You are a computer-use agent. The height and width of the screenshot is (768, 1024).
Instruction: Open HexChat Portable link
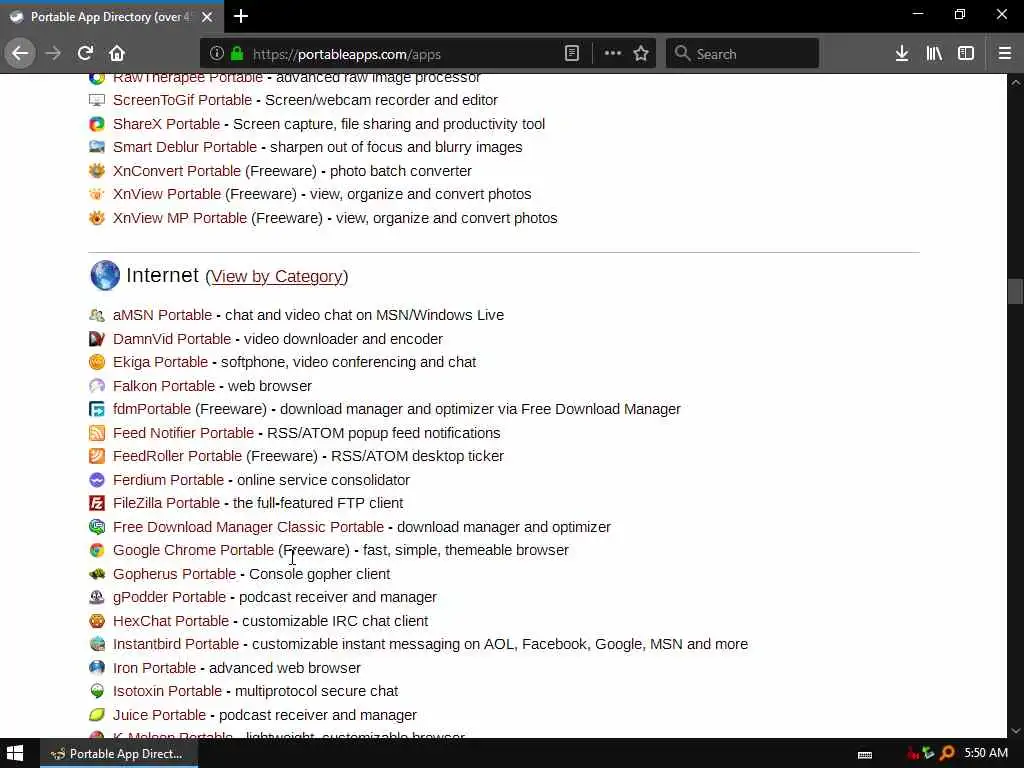point(170,621)
